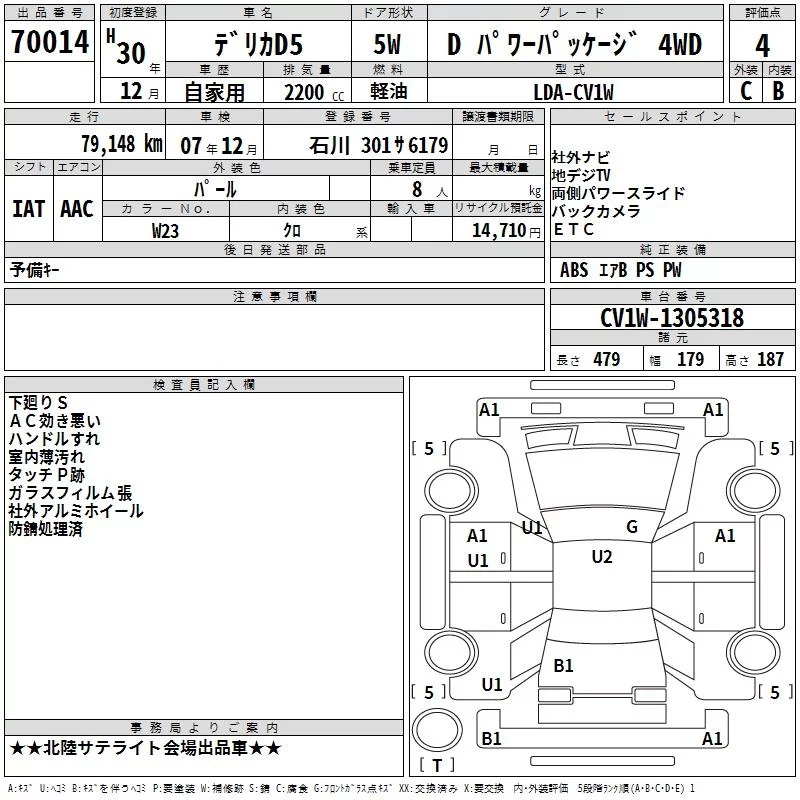Click the interior grade letter B

(x=778, y=91)
